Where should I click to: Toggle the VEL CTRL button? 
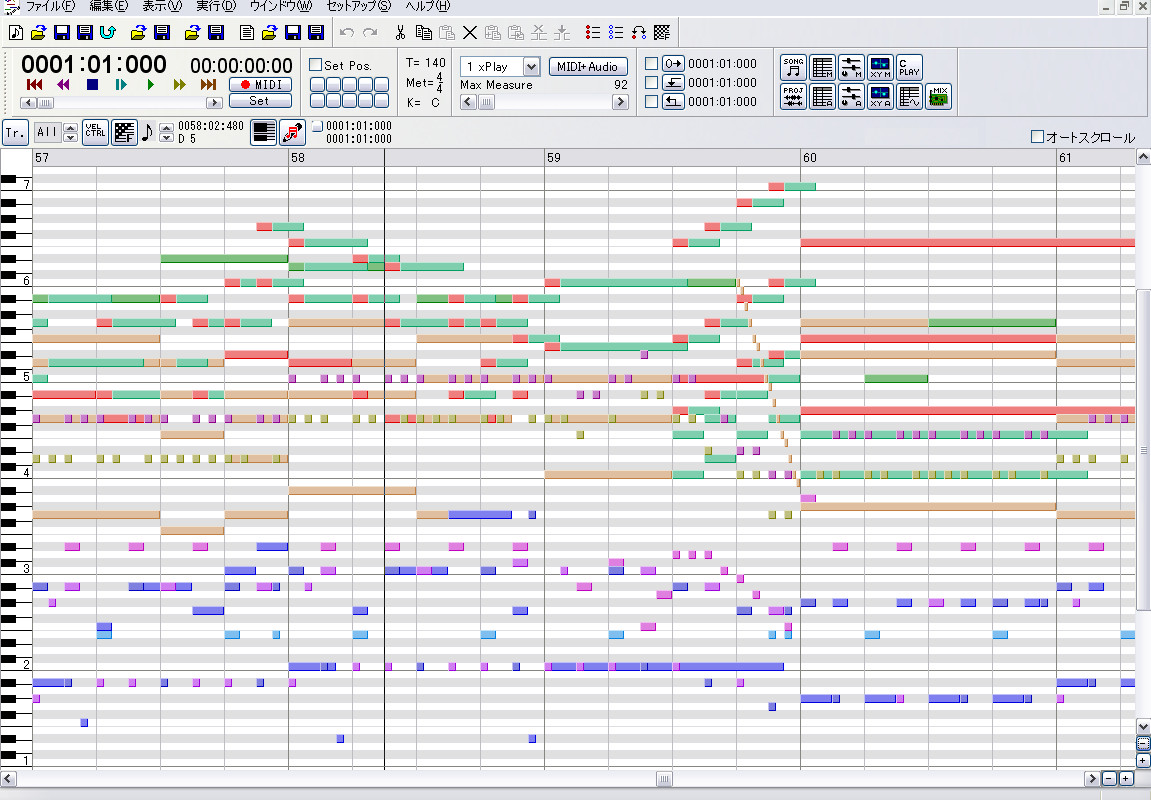[x=95, y=132]
